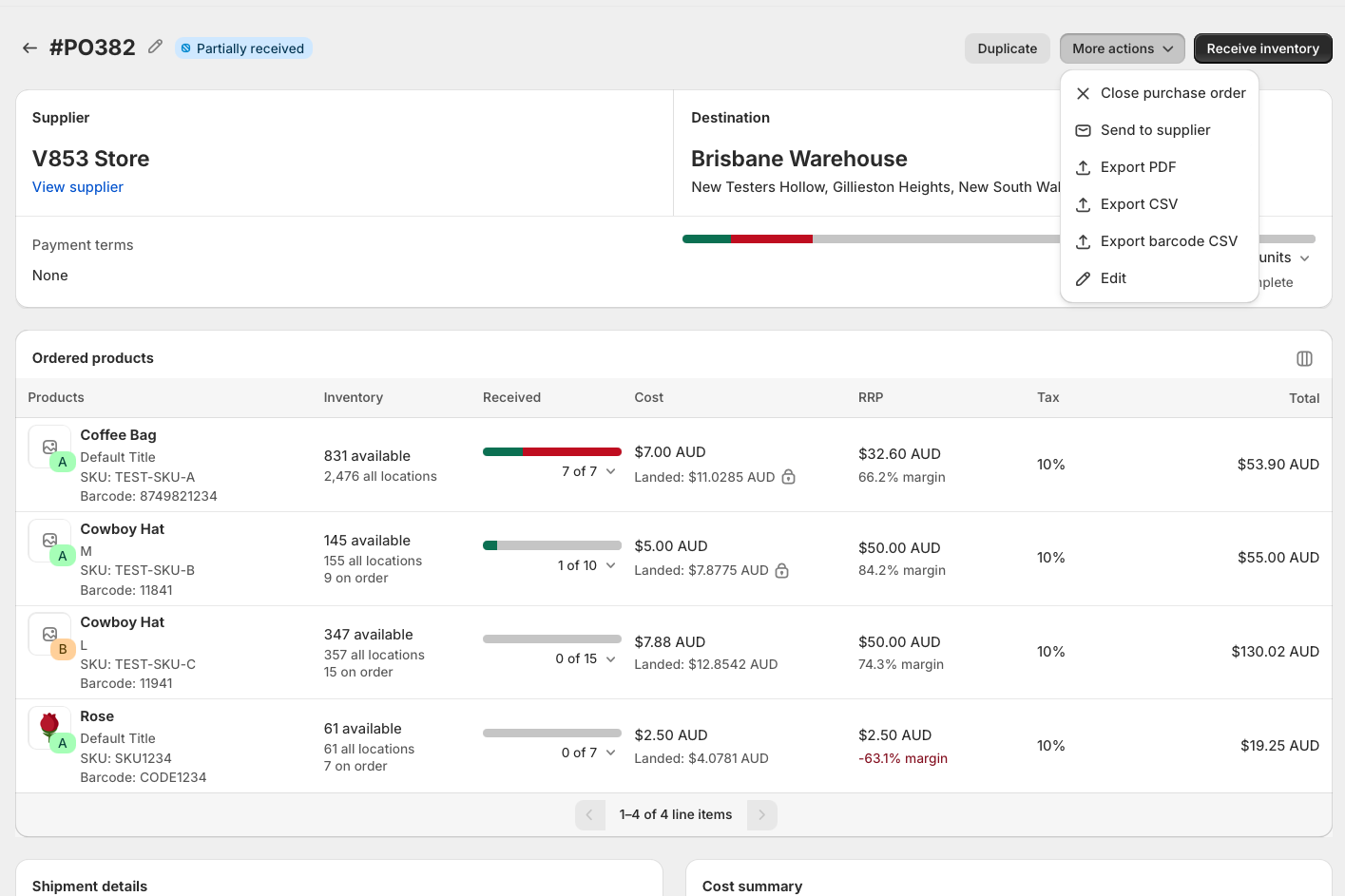This screenshot has width=1345, height=896.
Task: Click the Partially received status badge
Action: pyautogui.click(x=243, y=48)
